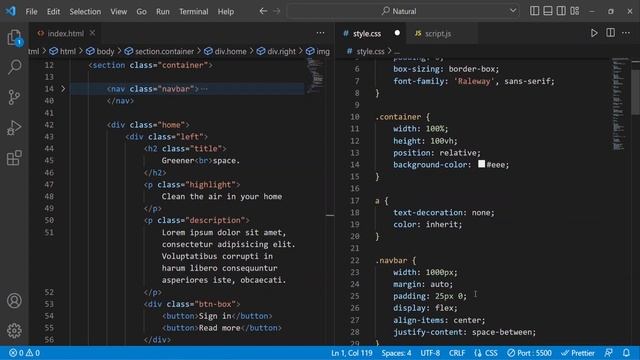Go forward with the right arrow
Screen dimensions: 640x360
click(x=277, y=11)
